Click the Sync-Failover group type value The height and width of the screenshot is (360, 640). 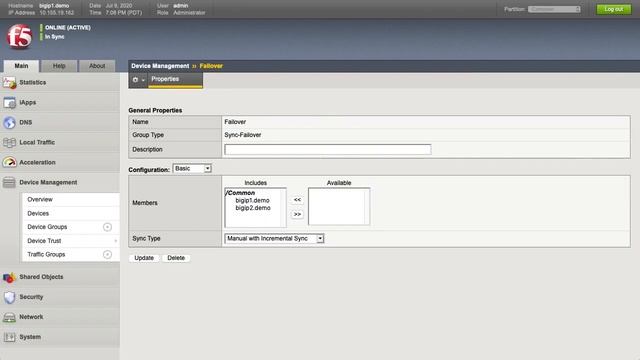point(243,135)
